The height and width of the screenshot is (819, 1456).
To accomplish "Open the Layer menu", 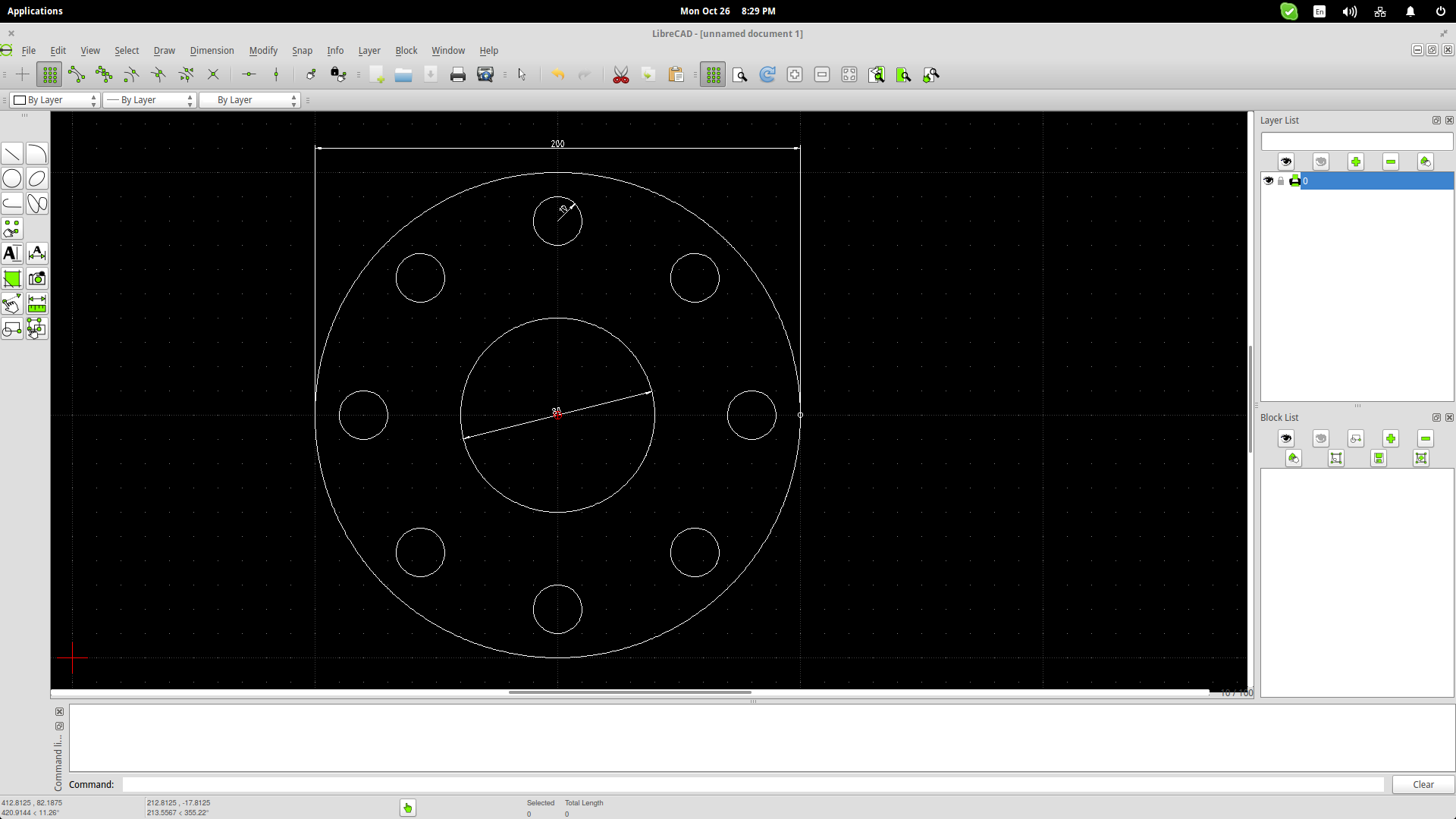I will point(369,51).
